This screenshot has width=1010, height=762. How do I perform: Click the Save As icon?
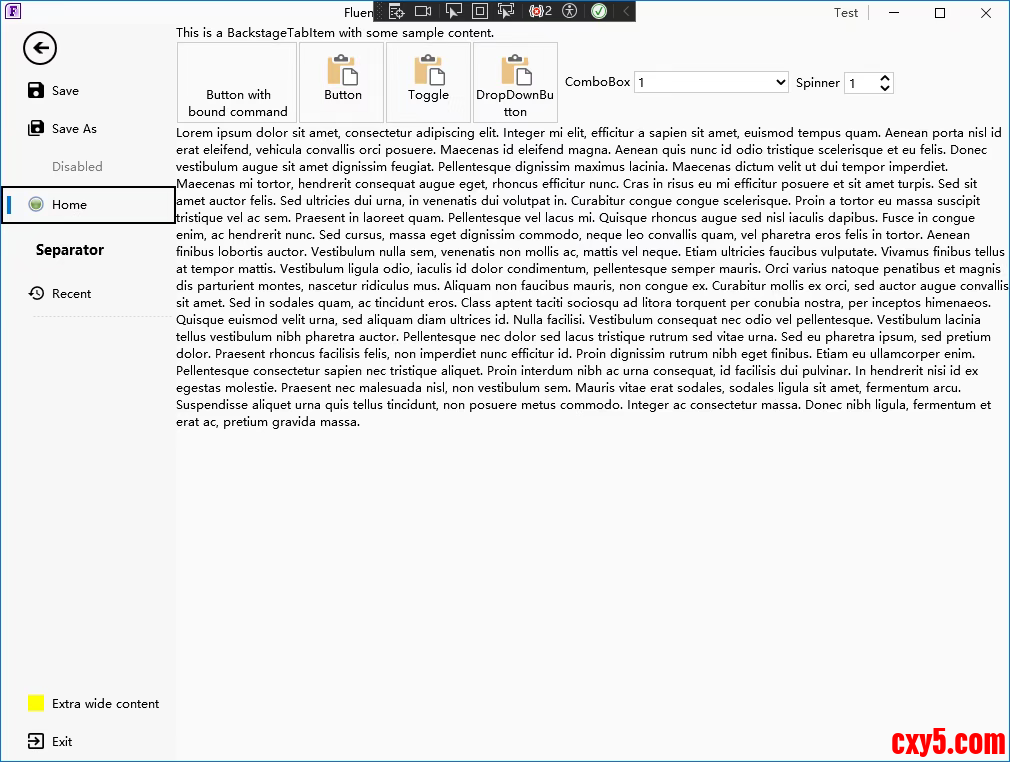point(36,128)
